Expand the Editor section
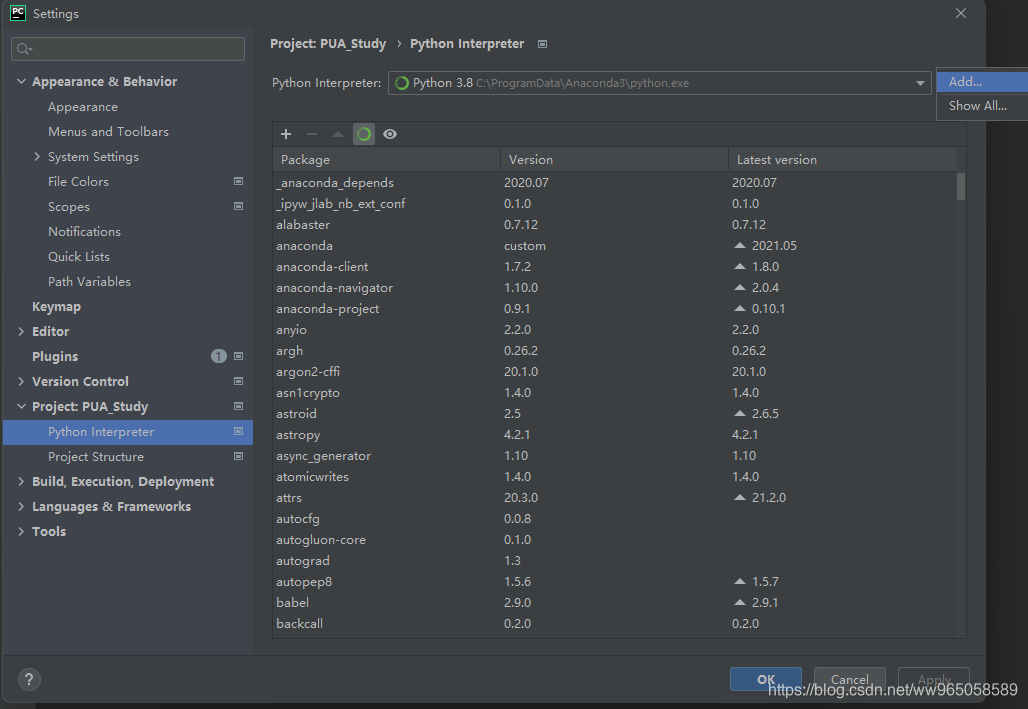The height and width of the screenshot is (709, 1028). tap(21, 331)
